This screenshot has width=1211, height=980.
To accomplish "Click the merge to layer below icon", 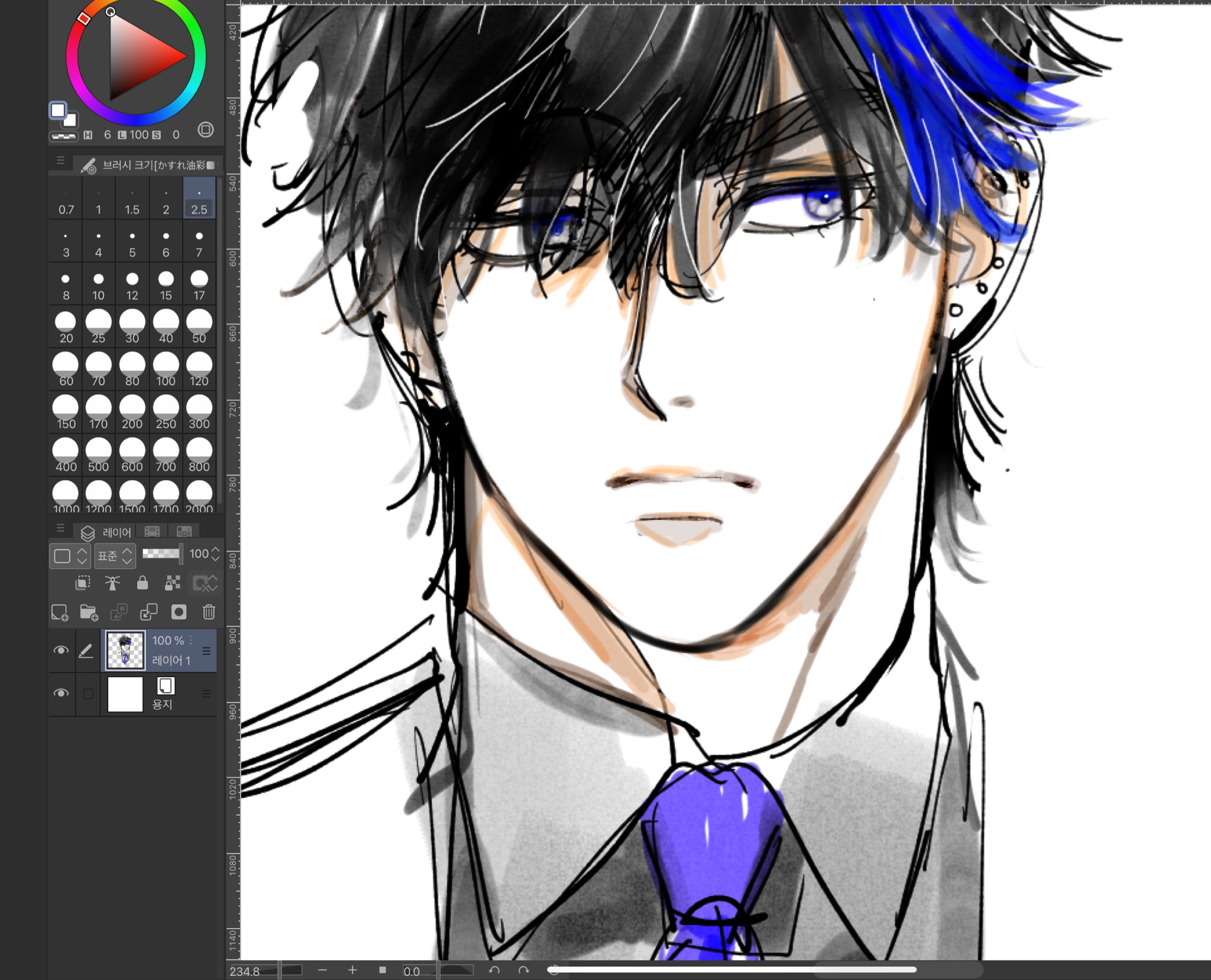I will point(148,612).
